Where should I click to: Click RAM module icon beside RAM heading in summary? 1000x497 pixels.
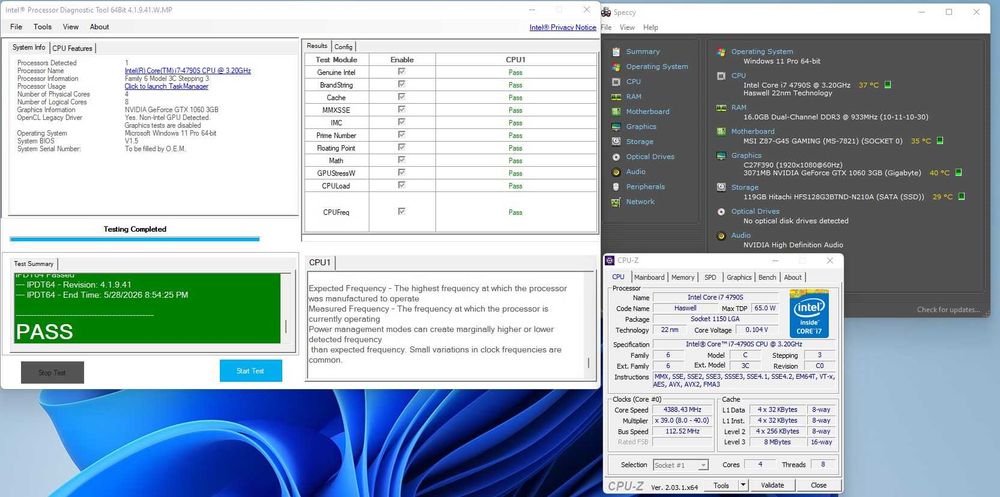click(x=721, y=108)
